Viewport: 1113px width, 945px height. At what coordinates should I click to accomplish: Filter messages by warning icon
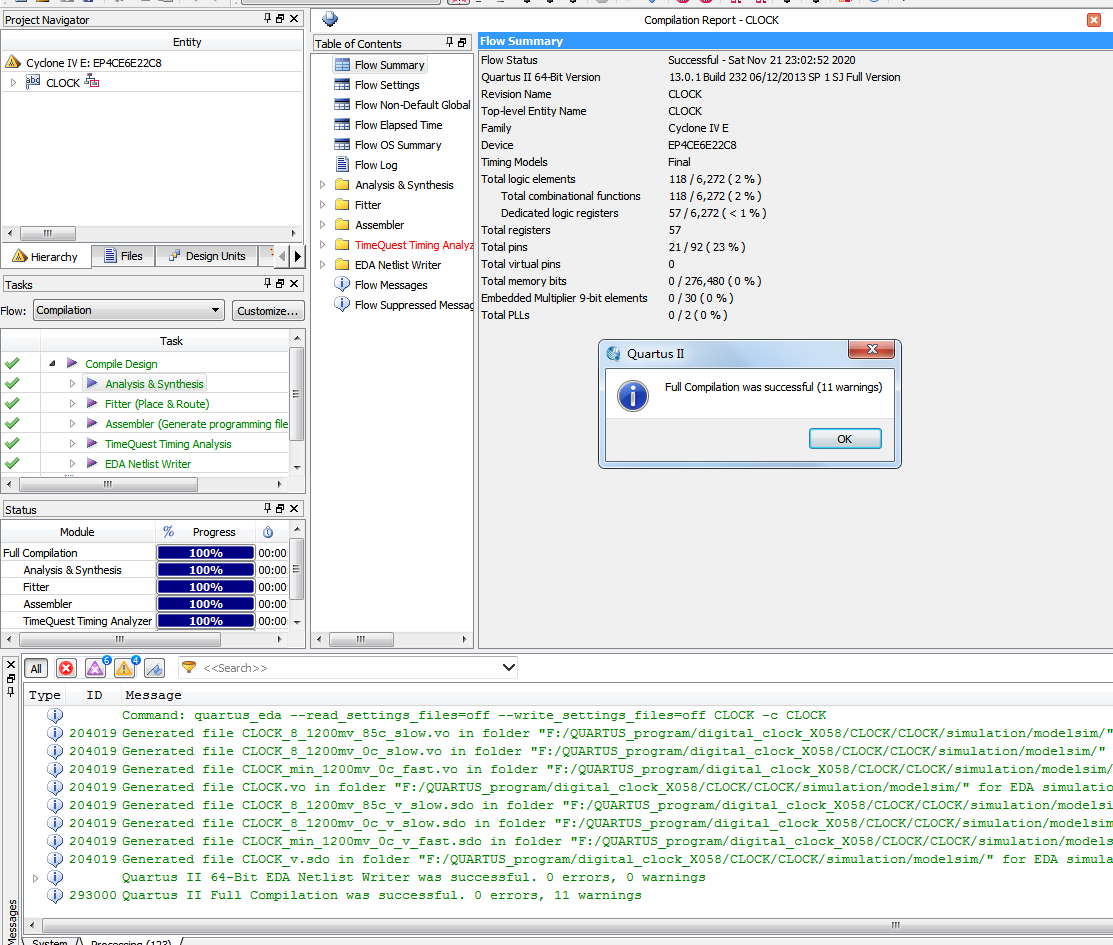pyautogui.click(x=124, y=669)
